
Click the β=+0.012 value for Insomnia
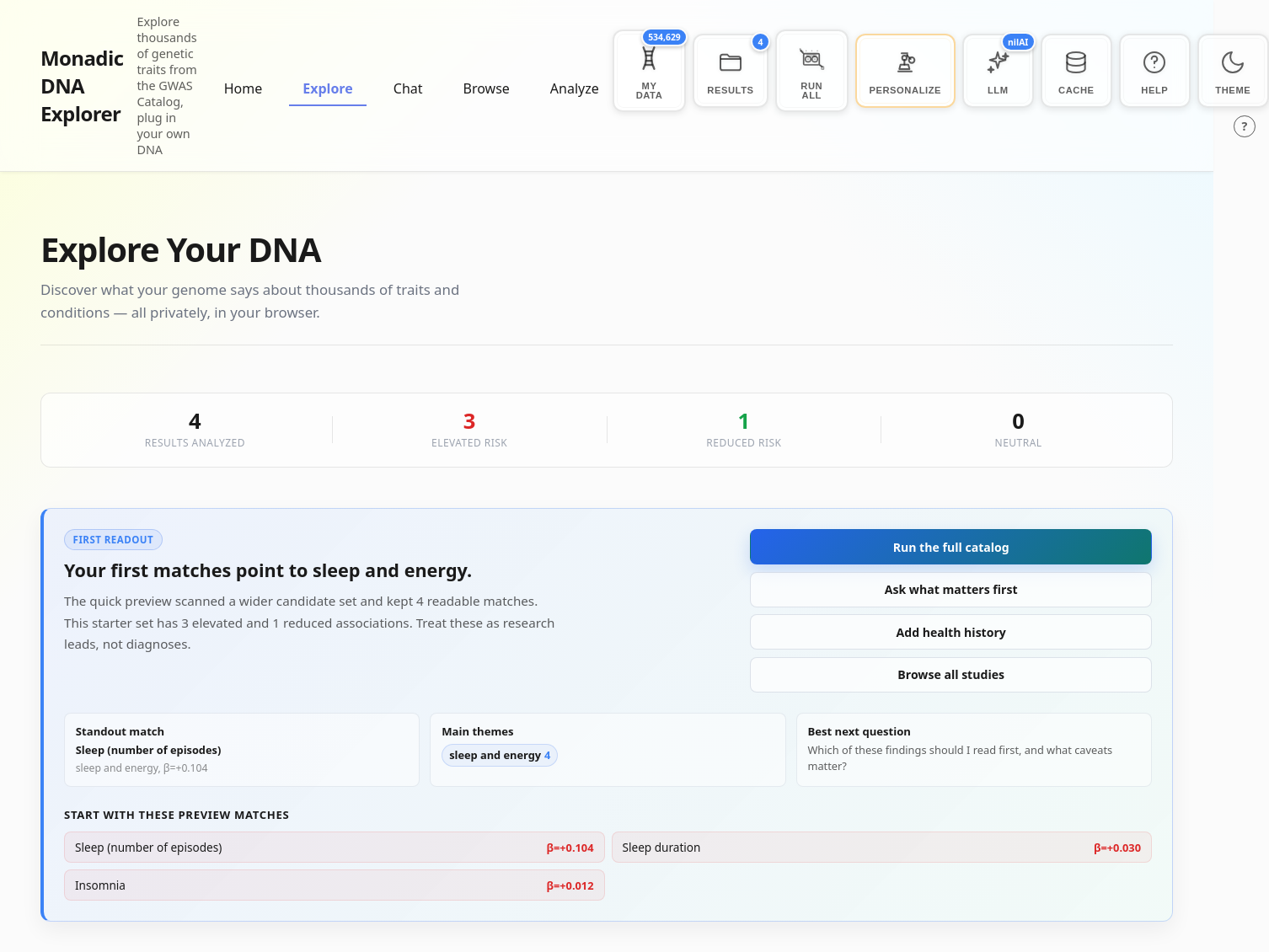[570, 886]
